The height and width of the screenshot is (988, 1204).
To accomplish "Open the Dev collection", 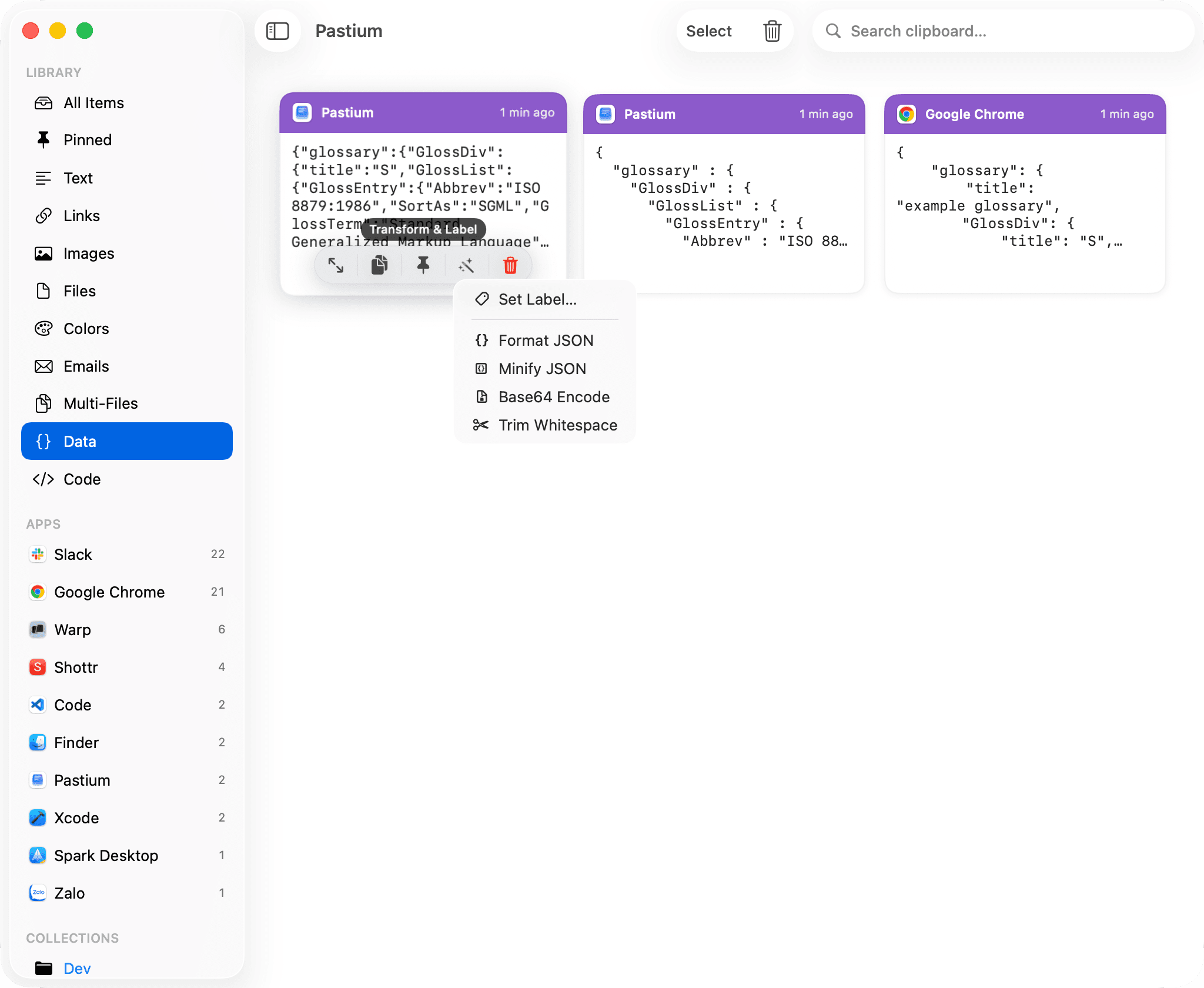I will click(127, 968).
